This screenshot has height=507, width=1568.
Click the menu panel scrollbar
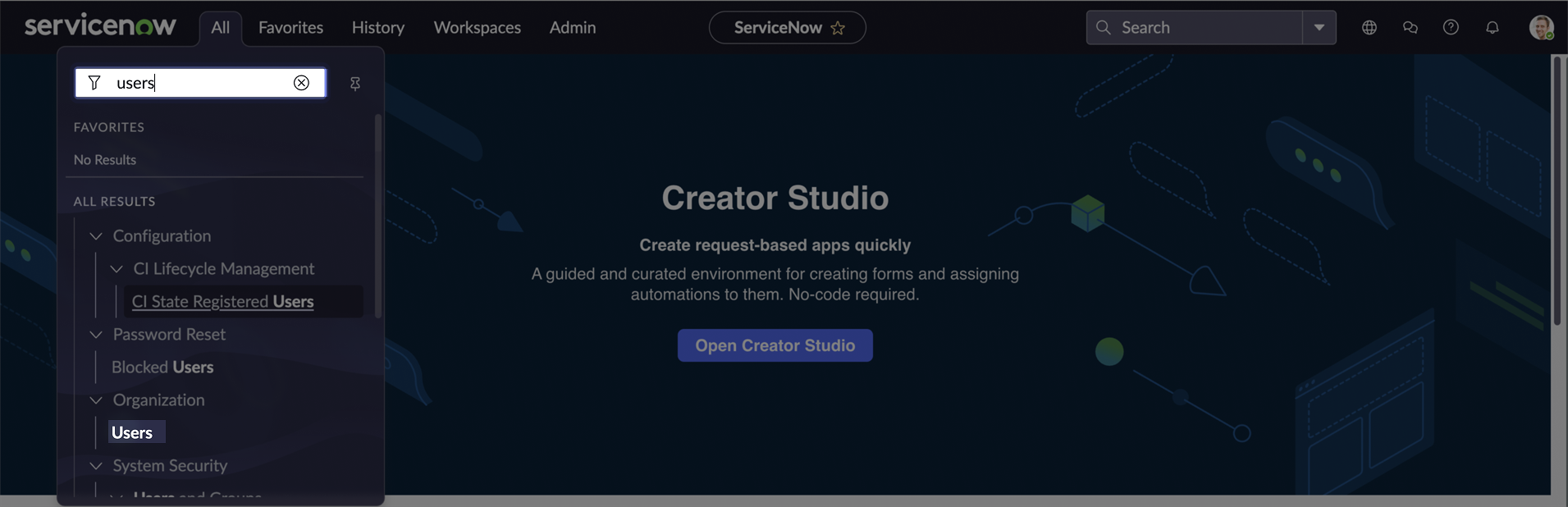point(378,217)
